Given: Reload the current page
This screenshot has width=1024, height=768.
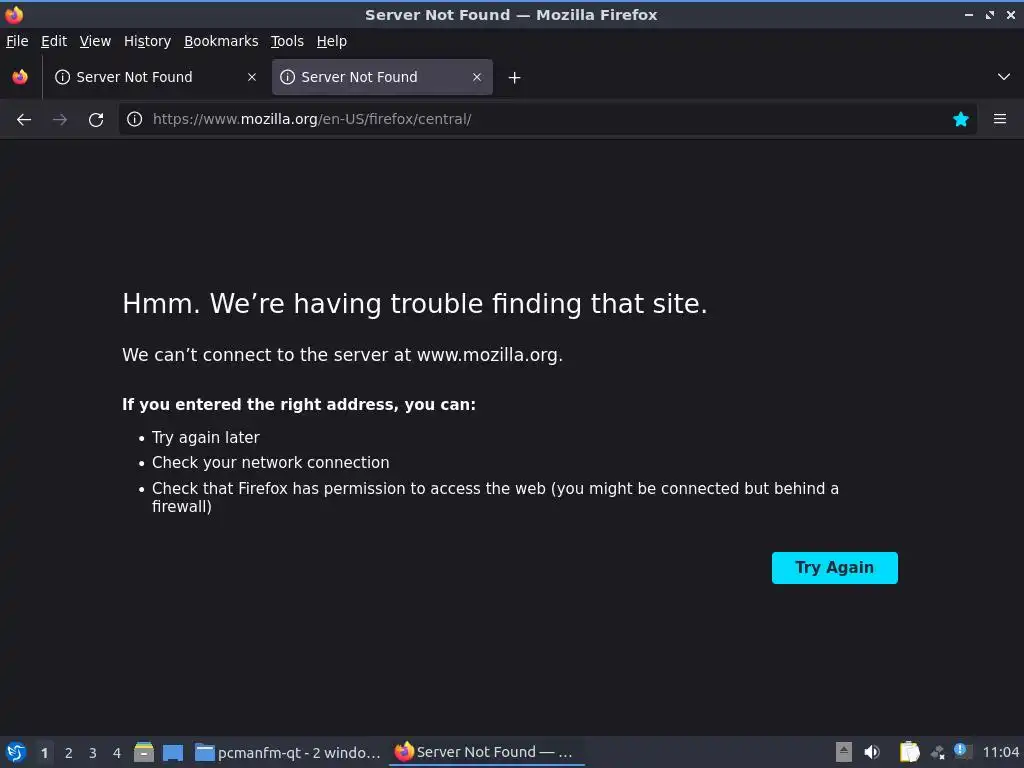Looking at the screenshot, I should coord(96,120).
